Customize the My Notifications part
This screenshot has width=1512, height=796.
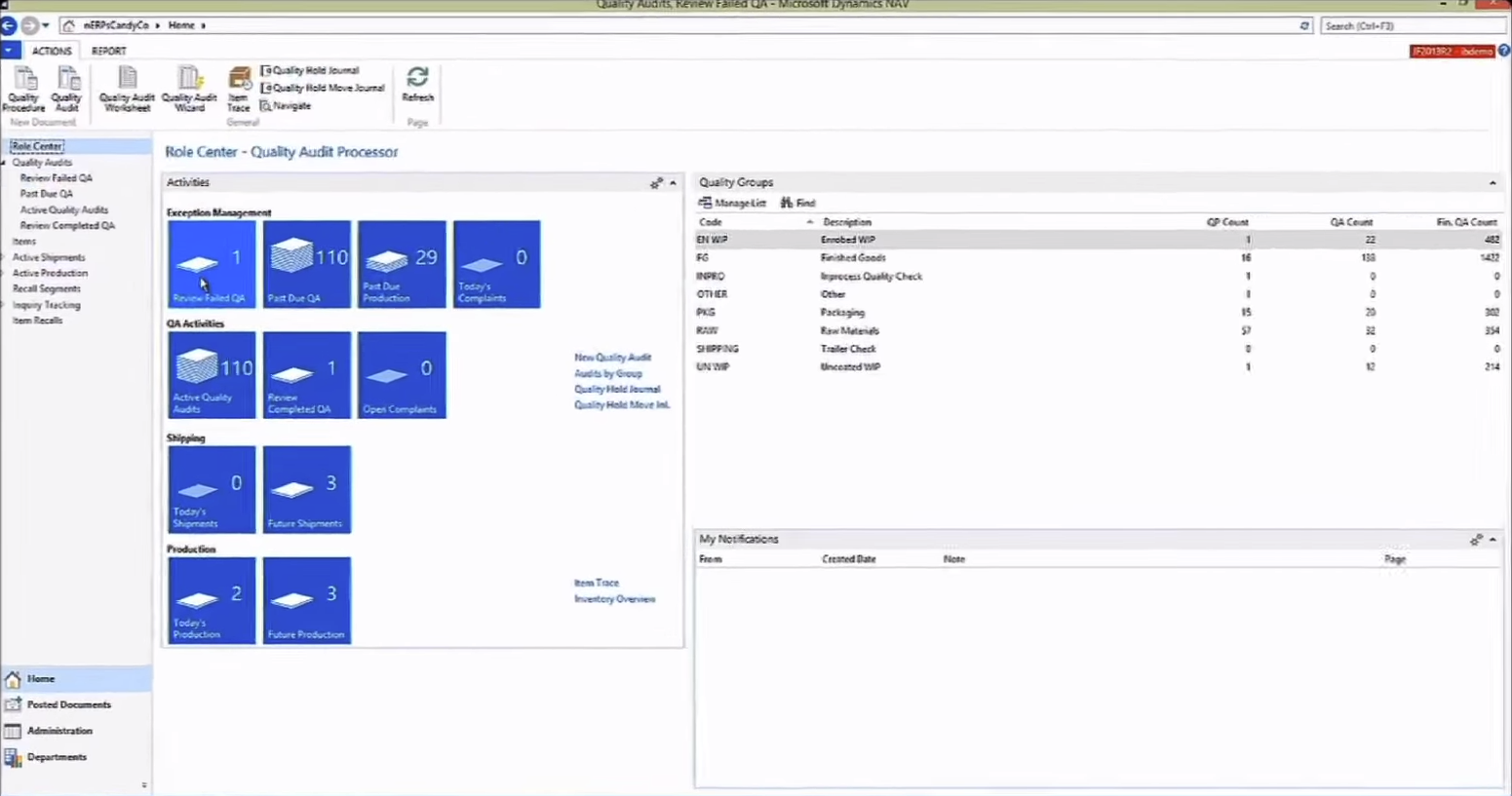[x=1476, y=540]
